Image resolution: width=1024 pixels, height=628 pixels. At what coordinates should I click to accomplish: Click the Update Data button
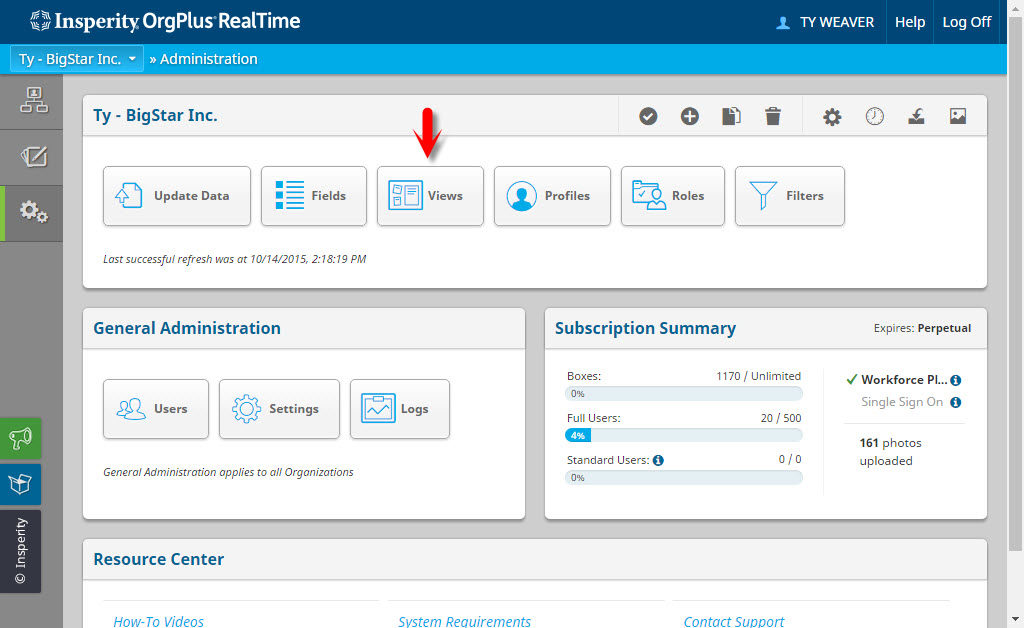tap(177, 196)
